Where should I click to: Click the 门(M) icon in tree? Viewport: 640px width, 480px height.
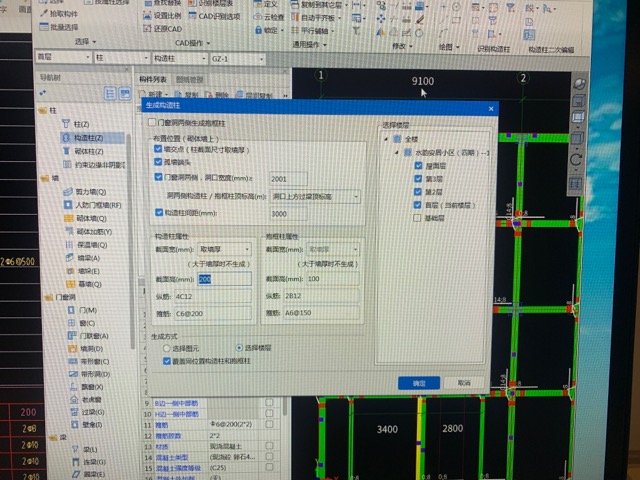[71, 310]
